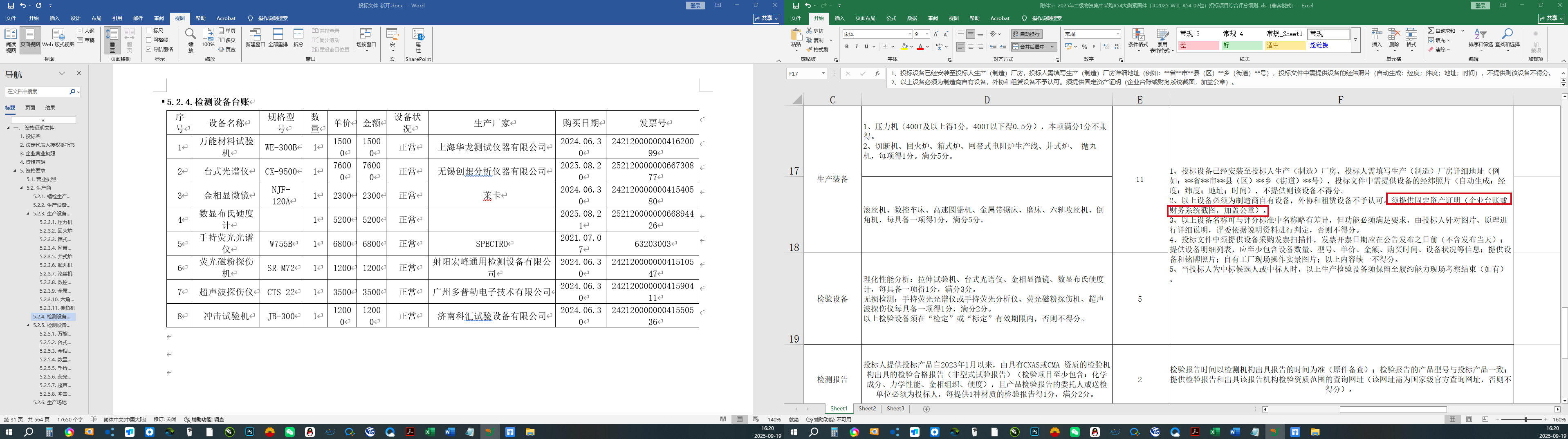The width and height of the screenshot is (1568, 439).
Task: Open Switch Windows (切换窗口) dropdown in Word
Action: point(366,40)
